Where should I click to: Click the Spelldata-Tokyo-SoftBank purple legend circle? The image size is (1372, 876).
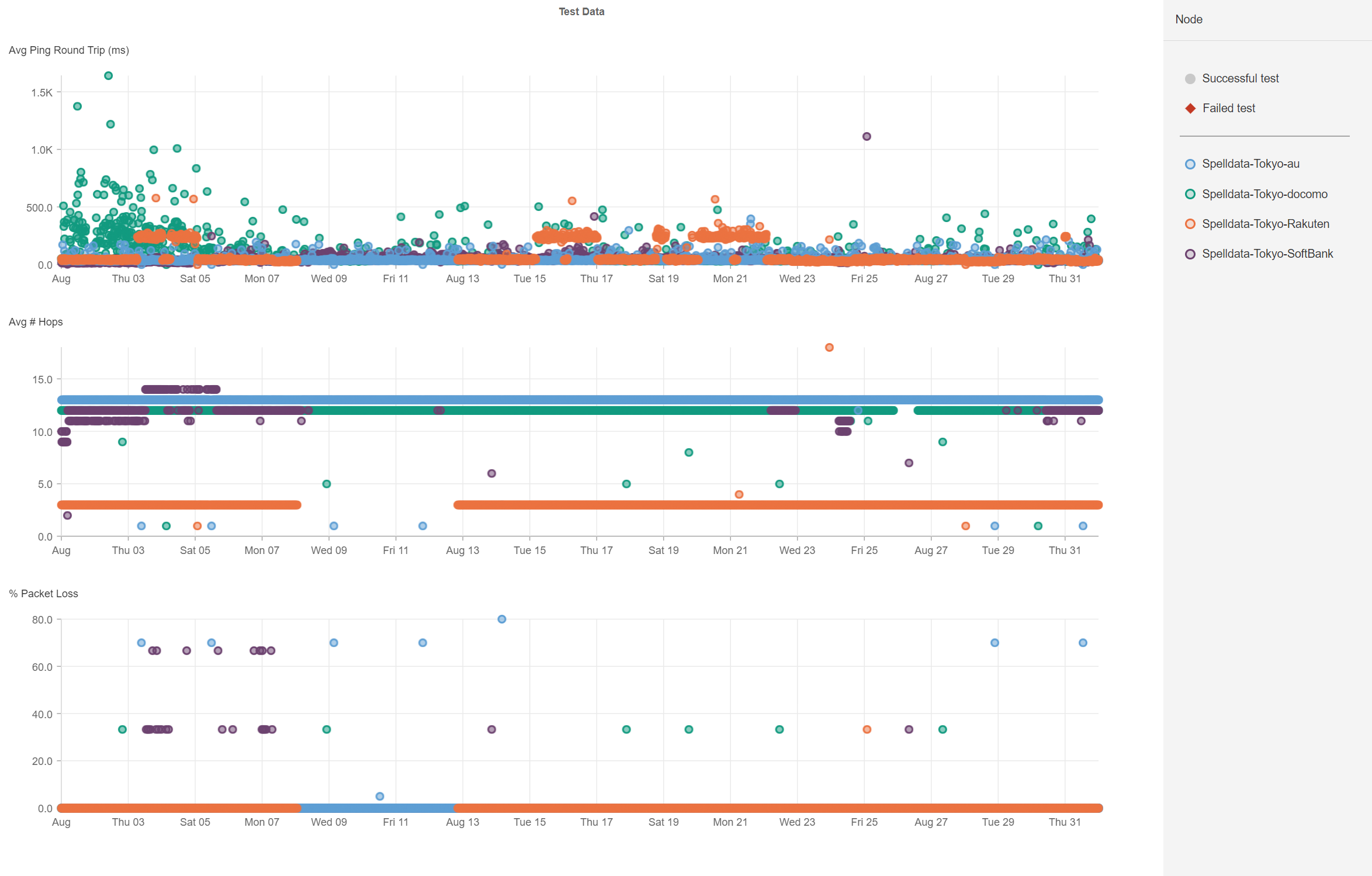click(x=1190, y=254)
